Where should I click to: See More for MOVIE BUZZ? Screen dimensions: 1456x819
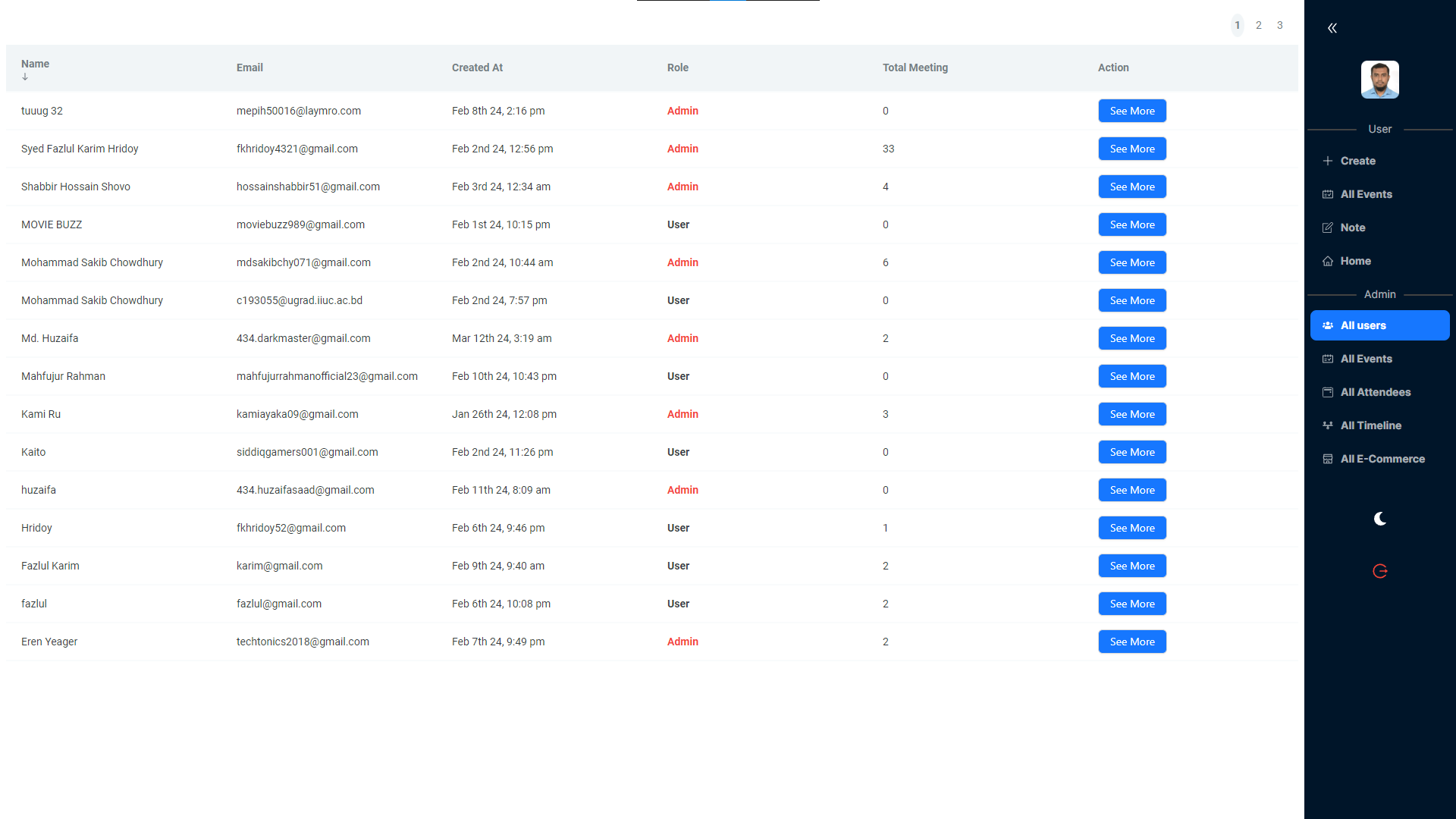[x=1131, y=224]
